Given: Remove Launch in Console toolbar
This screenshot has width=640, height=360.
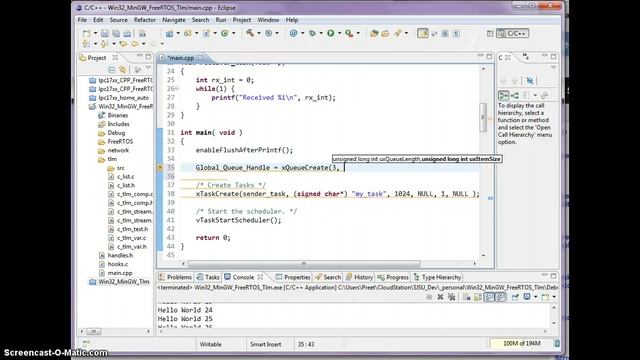Looking at the screenshot, I should (440, 297).
